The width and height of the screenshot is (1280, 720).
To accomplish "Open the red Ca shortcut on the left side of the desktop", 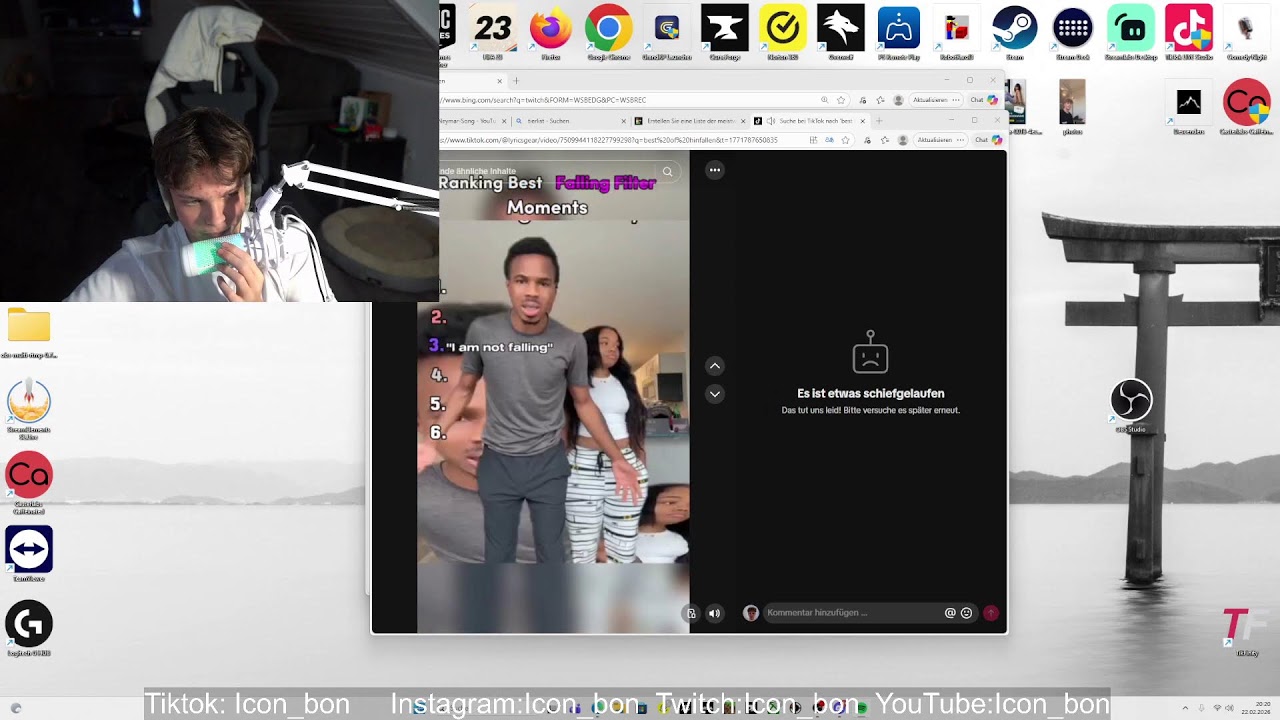I will pos(29,481).
